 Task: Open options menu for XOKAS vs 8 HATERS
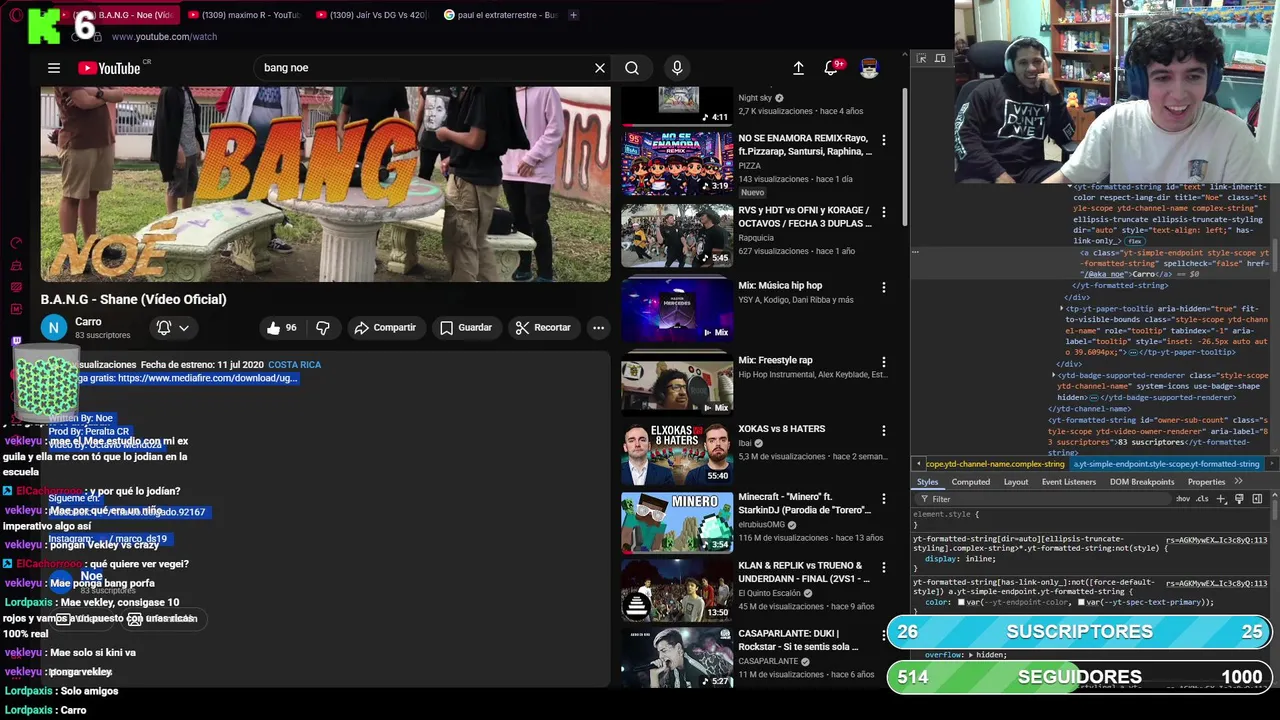883,430
